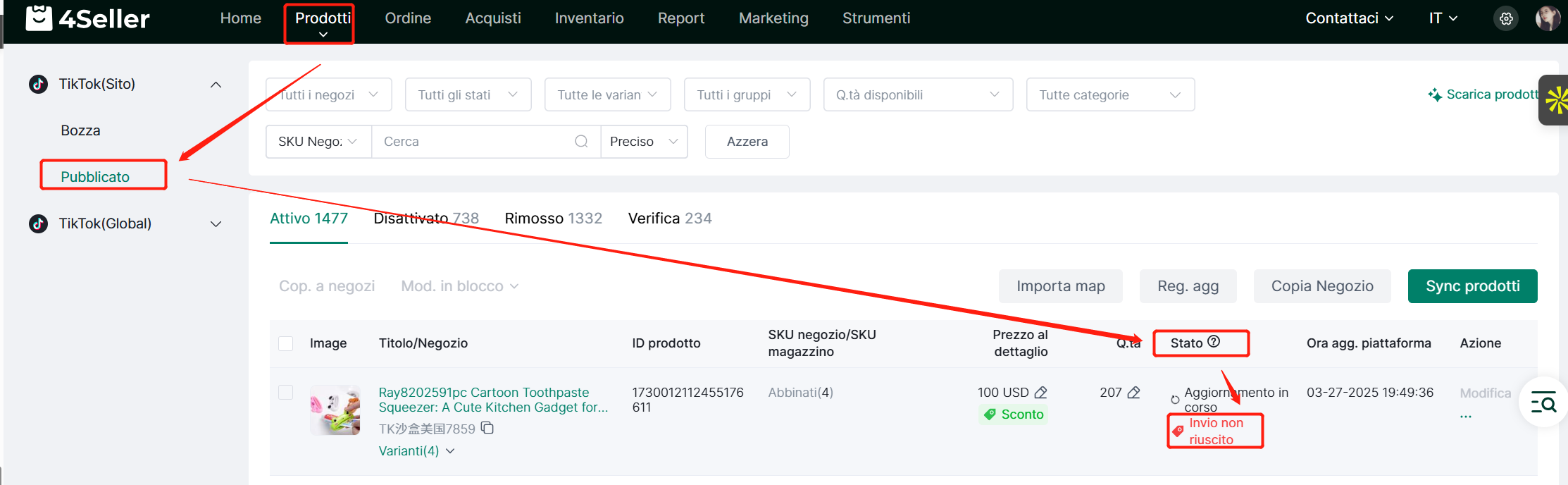Open the Tutte categorie dropdown

click(1109, 95)
